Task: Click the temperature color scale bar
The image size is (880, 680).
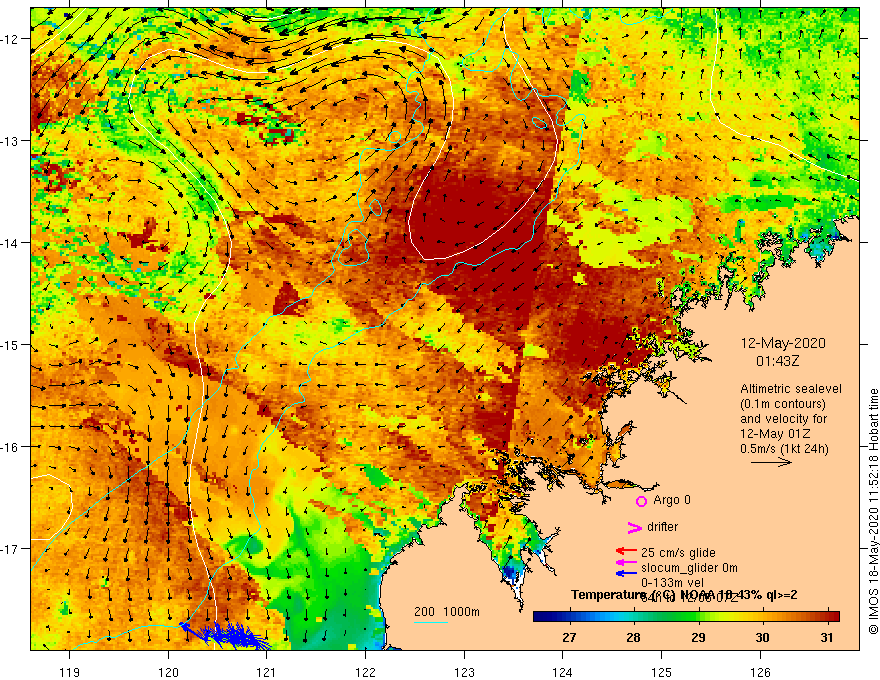Action: [x=686, y=616]
